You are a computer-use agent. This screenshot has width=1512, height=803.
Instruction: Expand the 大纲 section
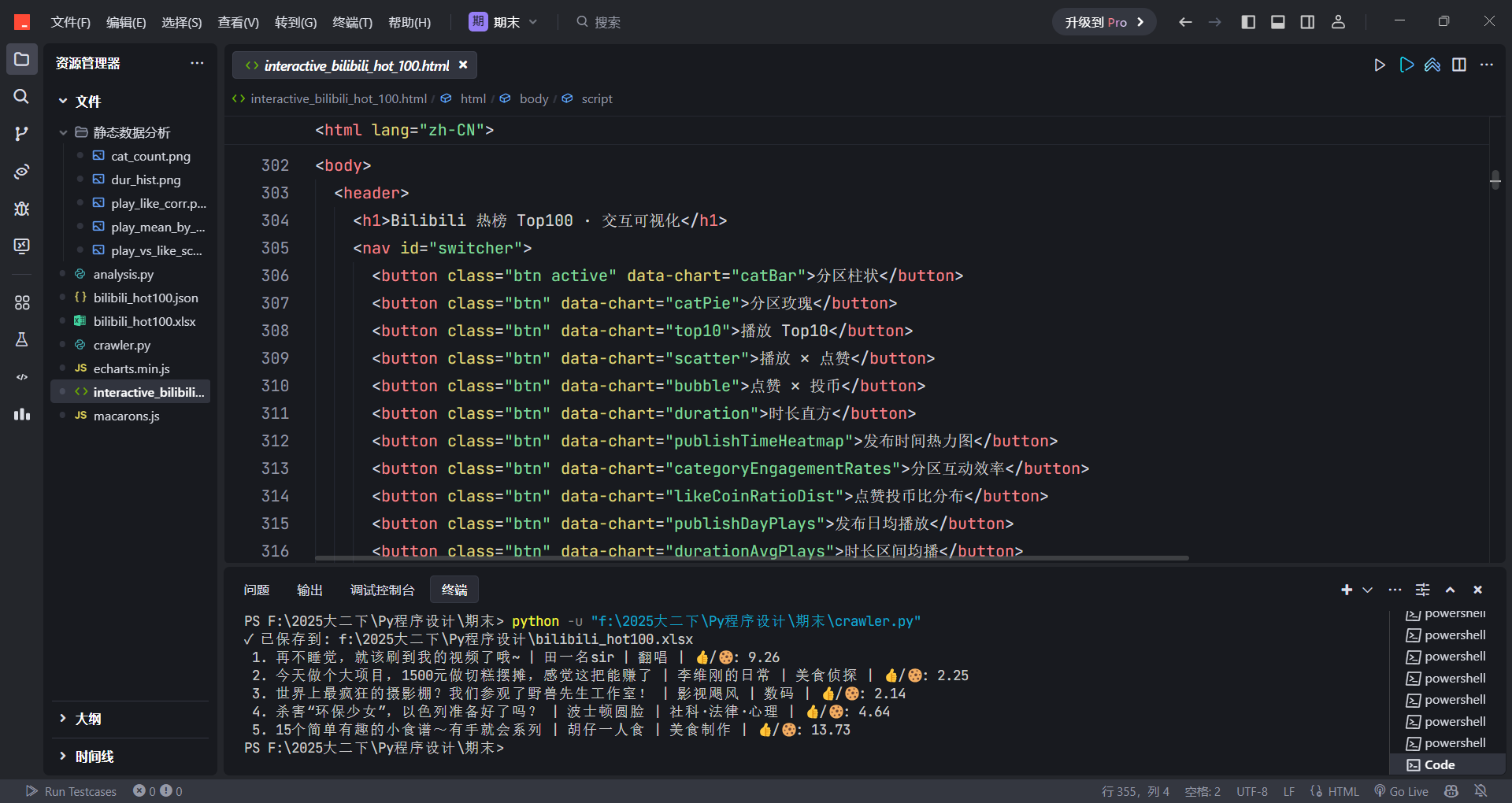87,719
